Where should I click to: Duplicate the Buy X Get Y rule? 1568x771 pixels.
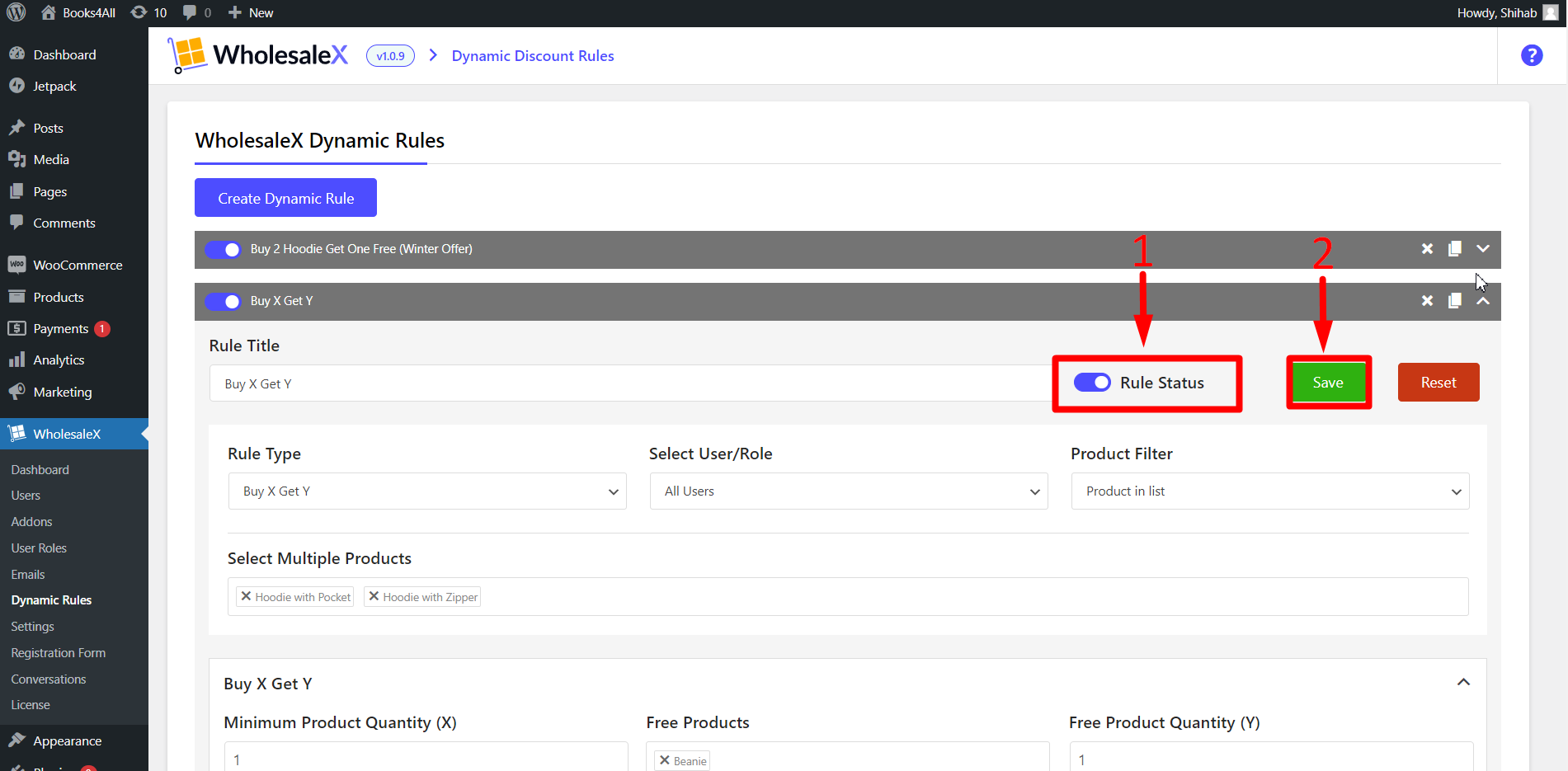coord(1455,301)
